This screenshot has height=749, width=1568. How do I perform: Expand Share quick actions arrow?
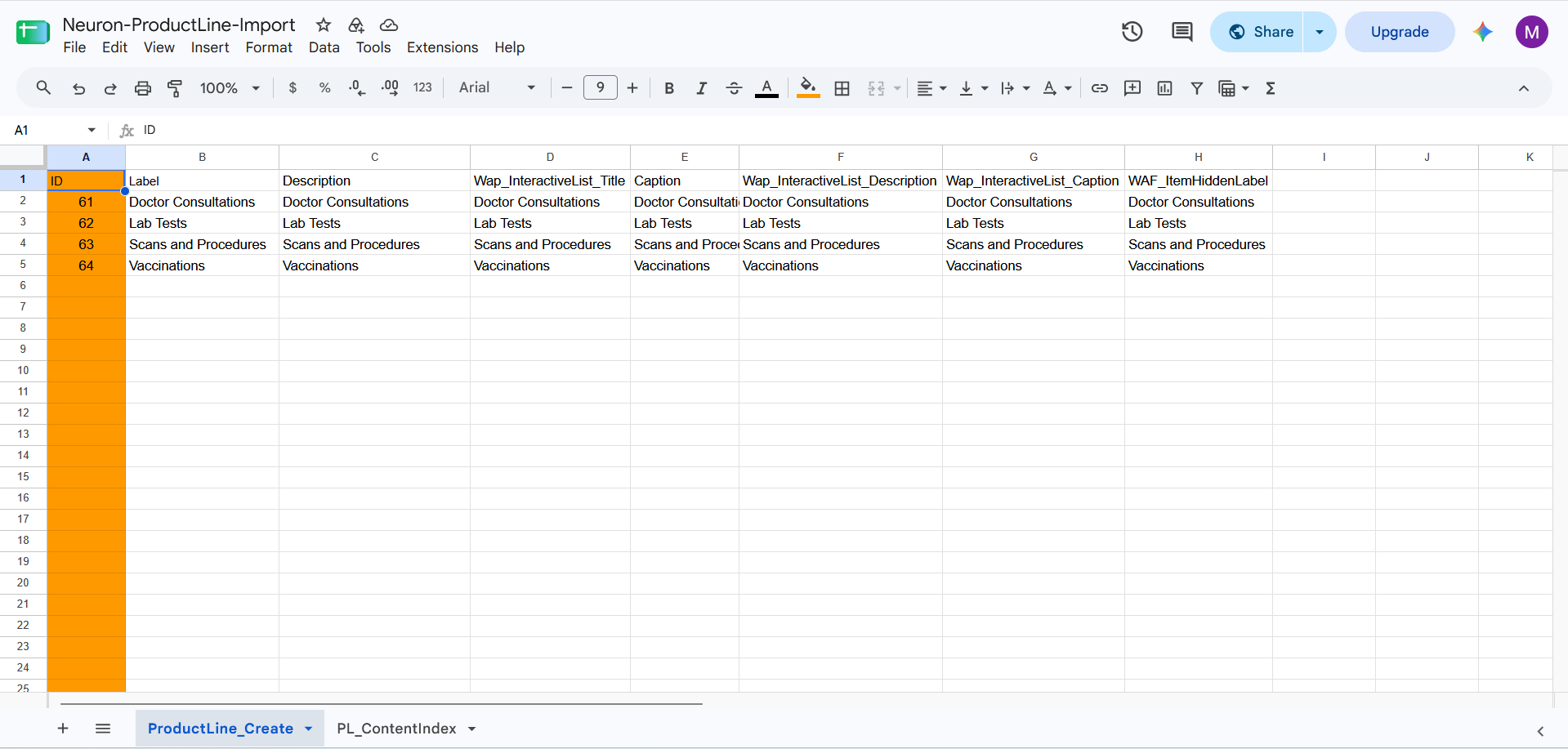tap(1320, 32)
